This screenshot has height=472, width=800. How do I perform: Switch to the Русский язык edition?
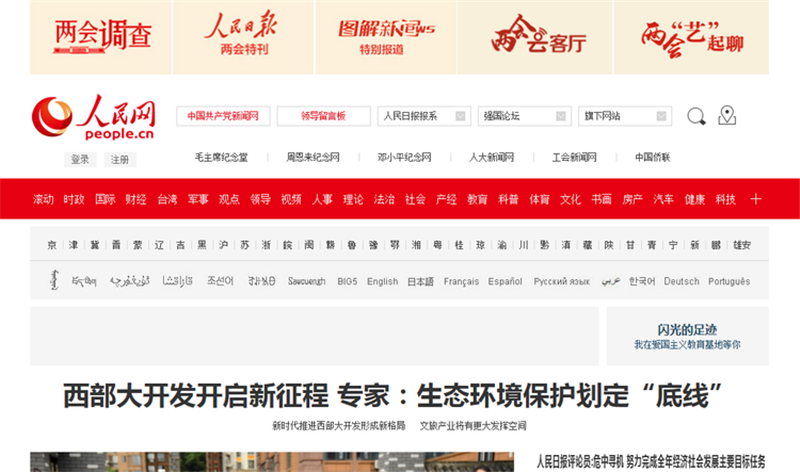coord(562,281)
